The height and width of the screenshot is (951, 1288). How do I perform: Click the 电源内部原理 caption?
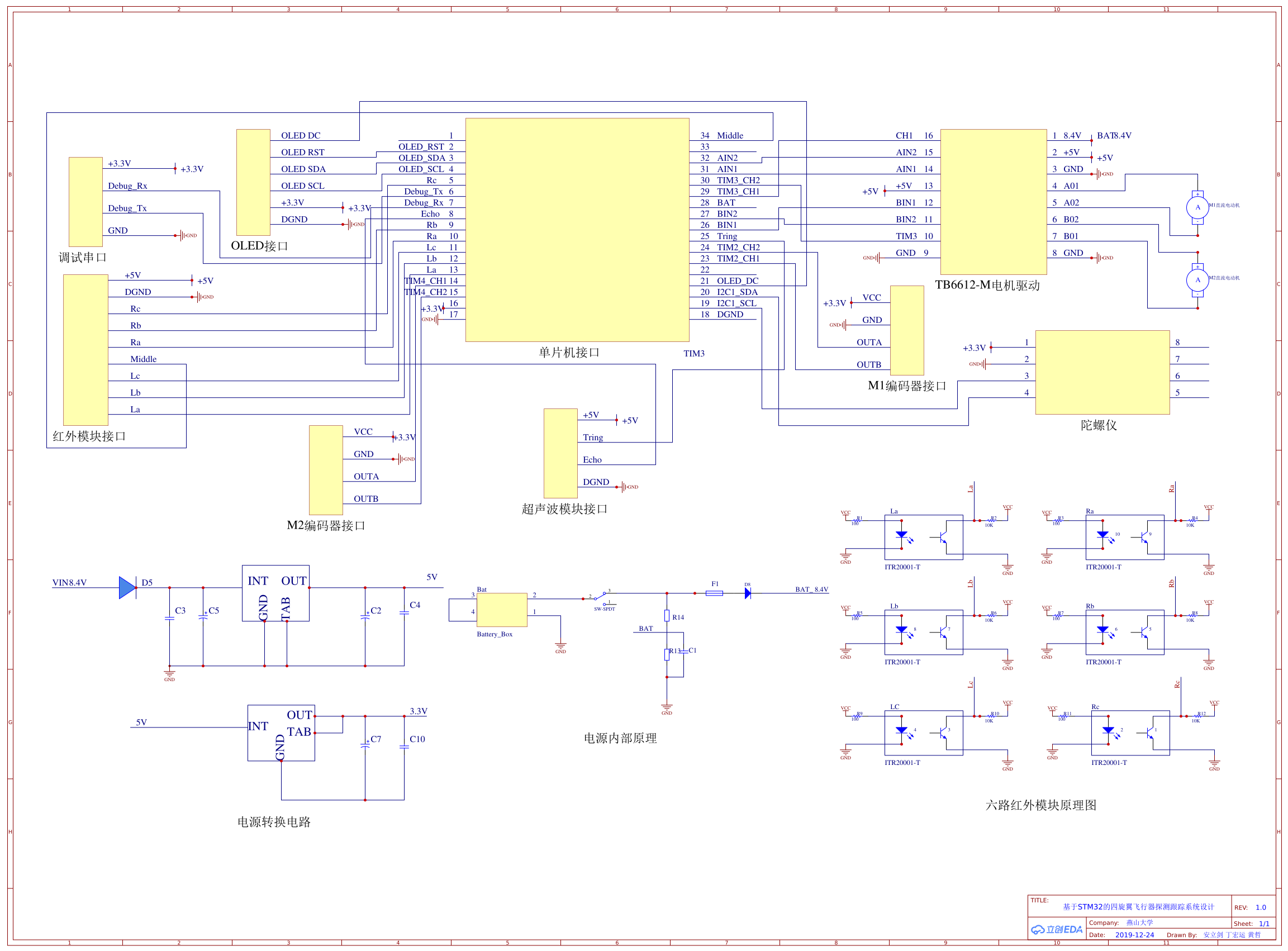click(x=620, y=738)
